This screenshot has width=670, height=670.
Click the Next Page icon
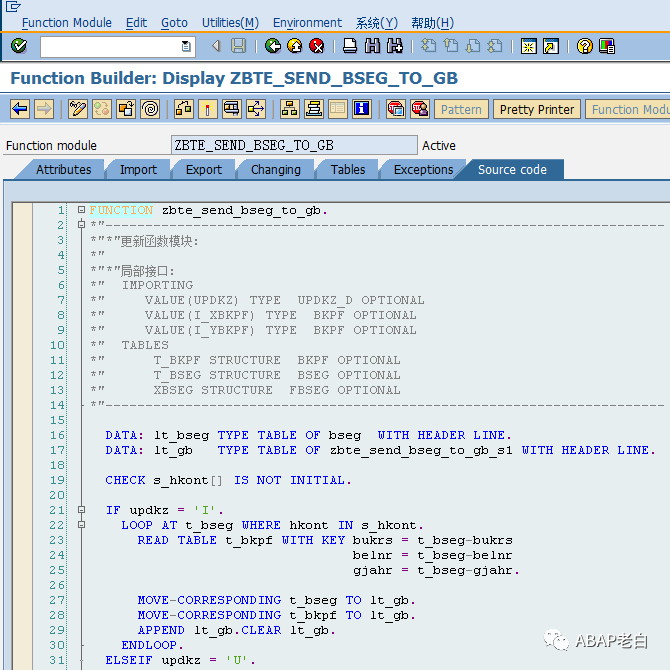point(473,46)
